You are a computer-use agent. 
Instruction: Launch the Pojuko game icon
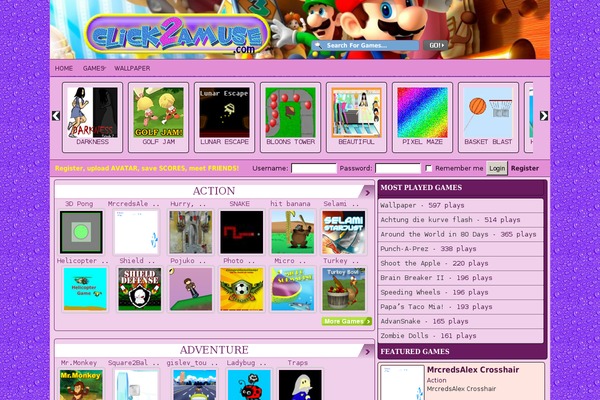coord(191,289)
